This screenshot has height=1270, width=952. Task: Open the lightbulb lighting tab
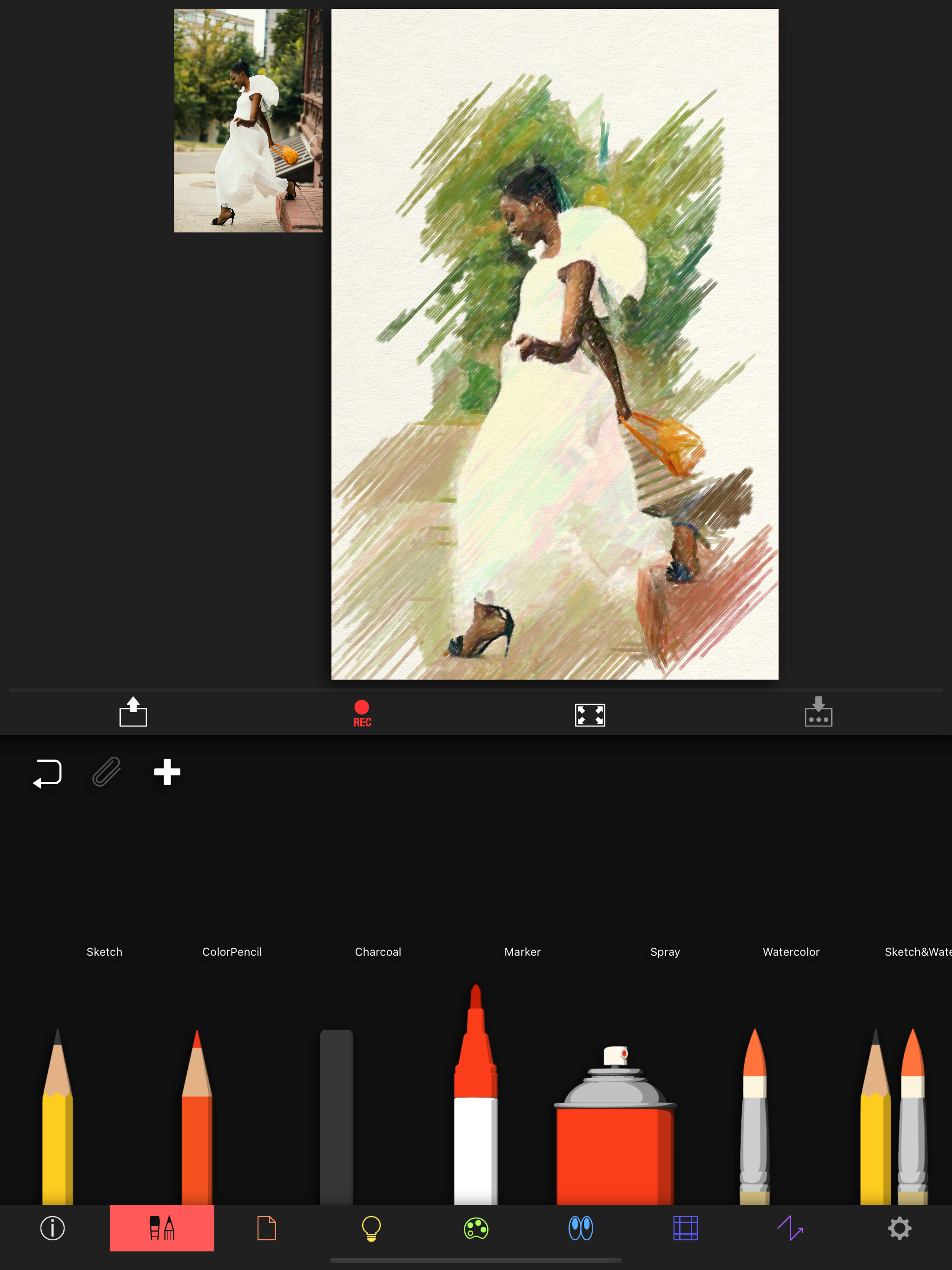(371, 1228)
